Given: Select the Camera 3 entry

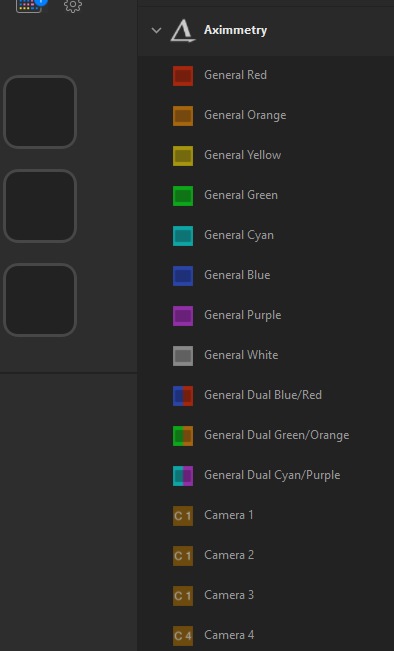Looking at the screenshot, I should 266,595.
